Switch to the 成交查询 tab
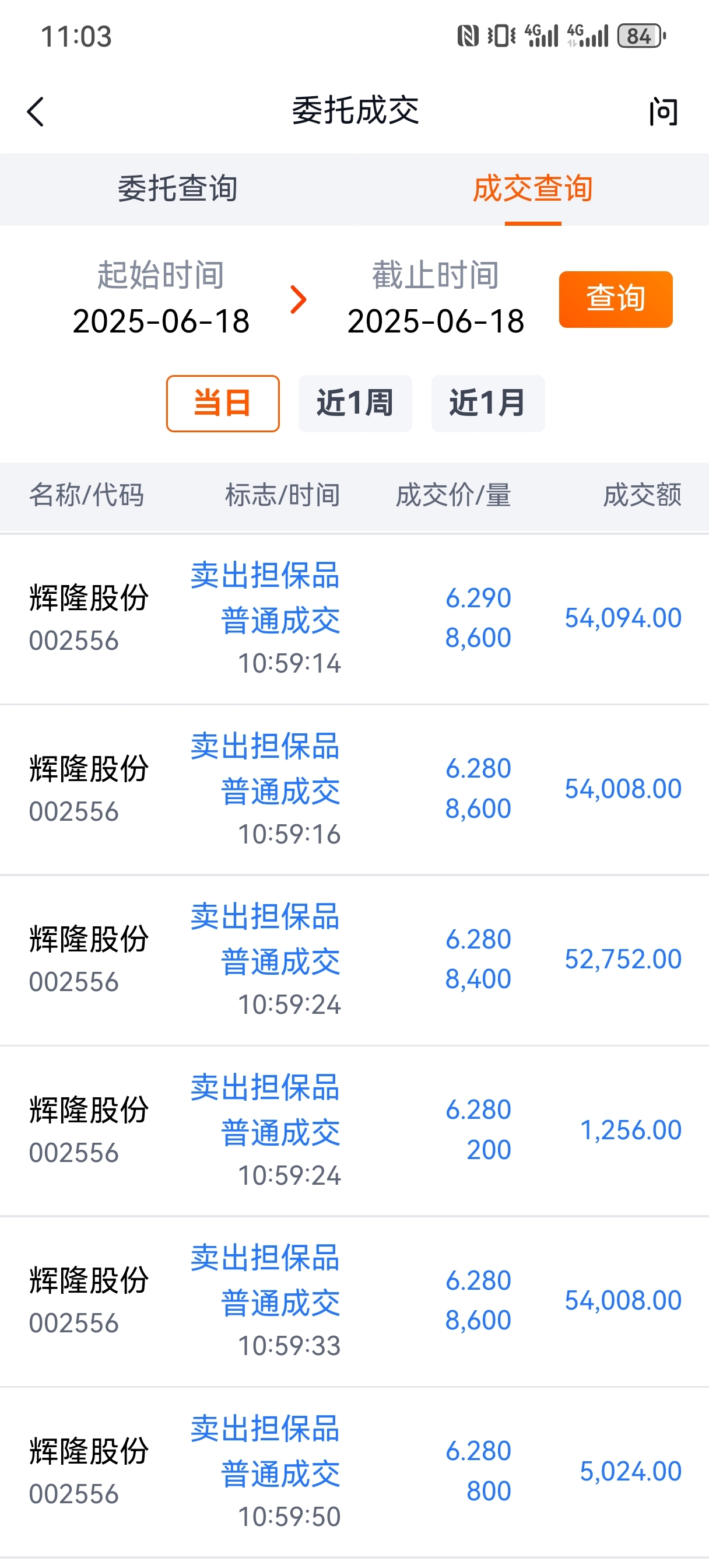The image size is (709, 1568). tap(532, 188)
